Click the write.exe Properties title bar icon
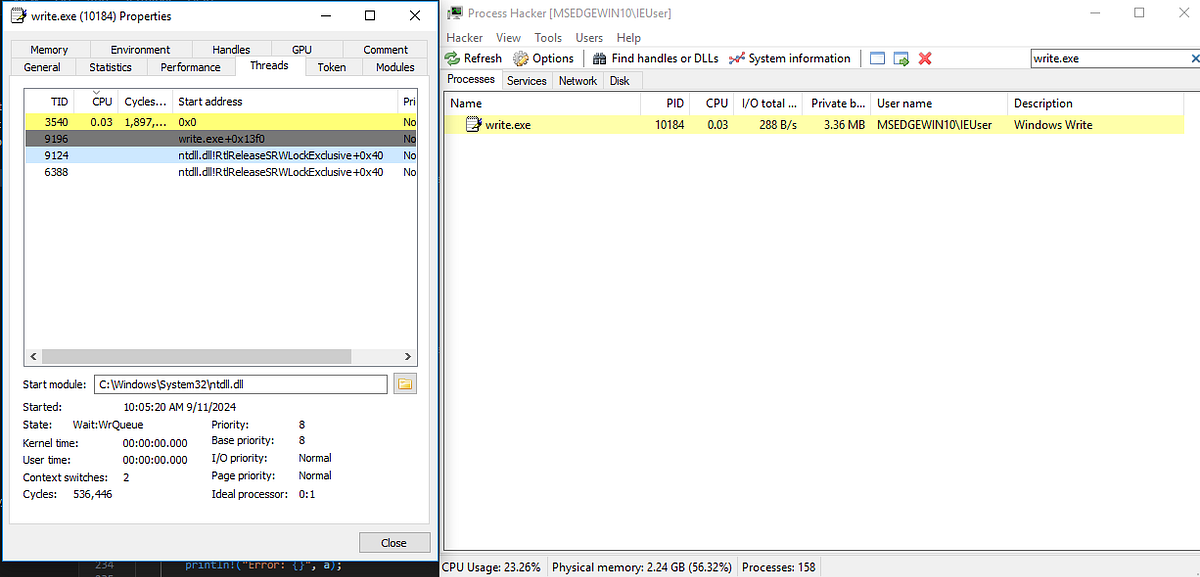The height and width of the screenshot is (577, 1200). (16, 16)
